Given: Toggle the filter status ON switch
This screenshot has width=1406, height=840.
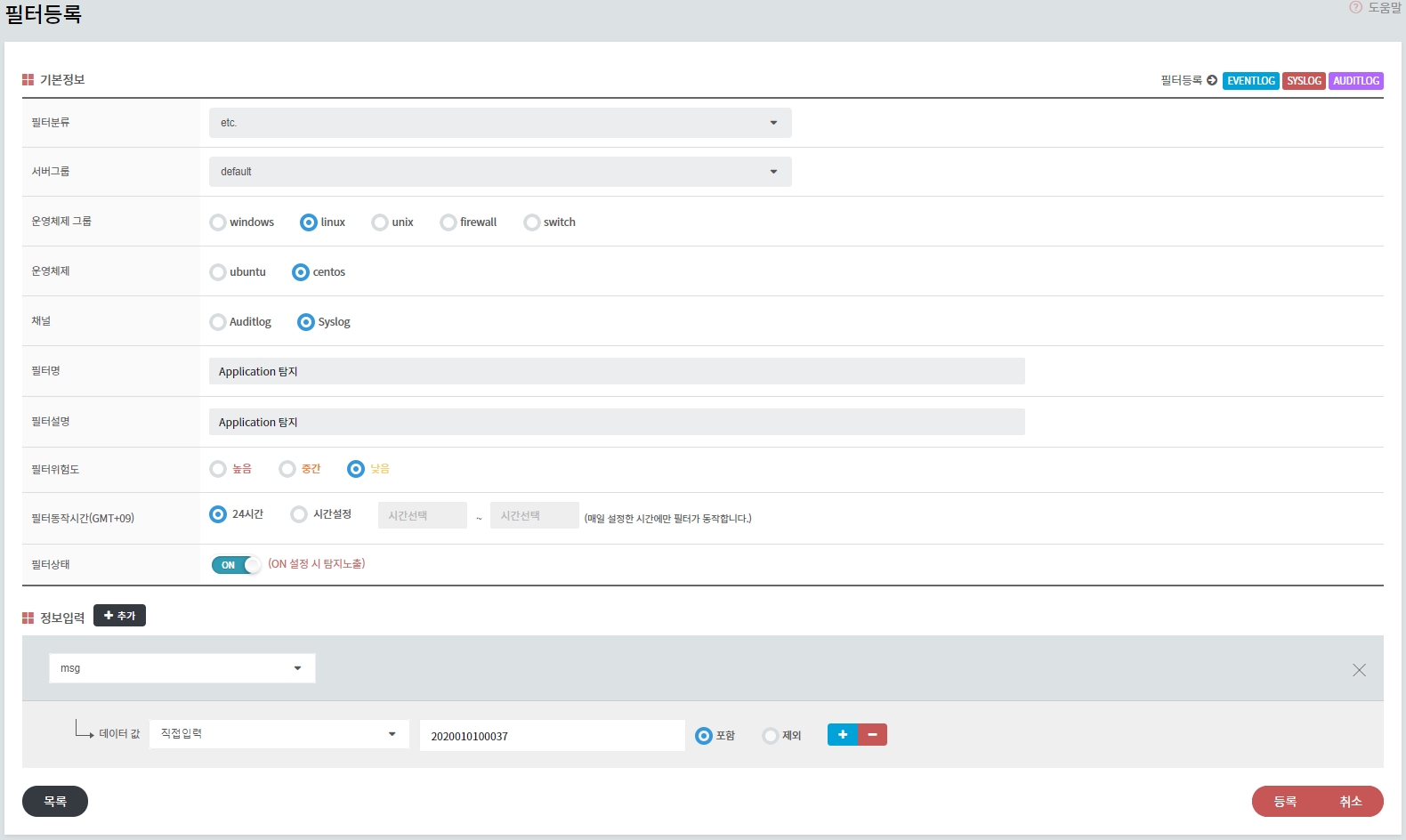Looking at the screenshot, I should click(236, 565).
